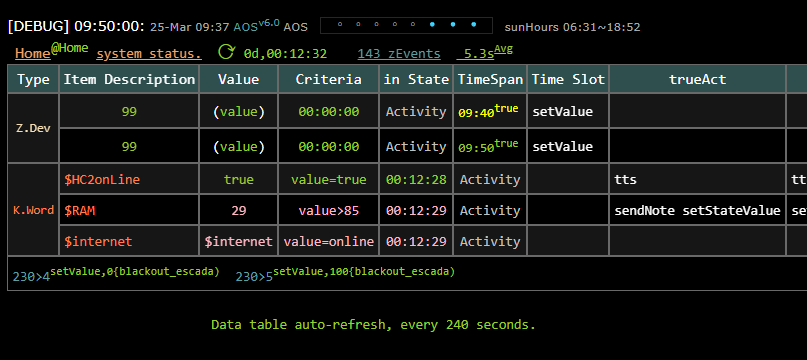Click item 99 in the 09:40 row
807x360 pixels.
[x=129, y=111]
